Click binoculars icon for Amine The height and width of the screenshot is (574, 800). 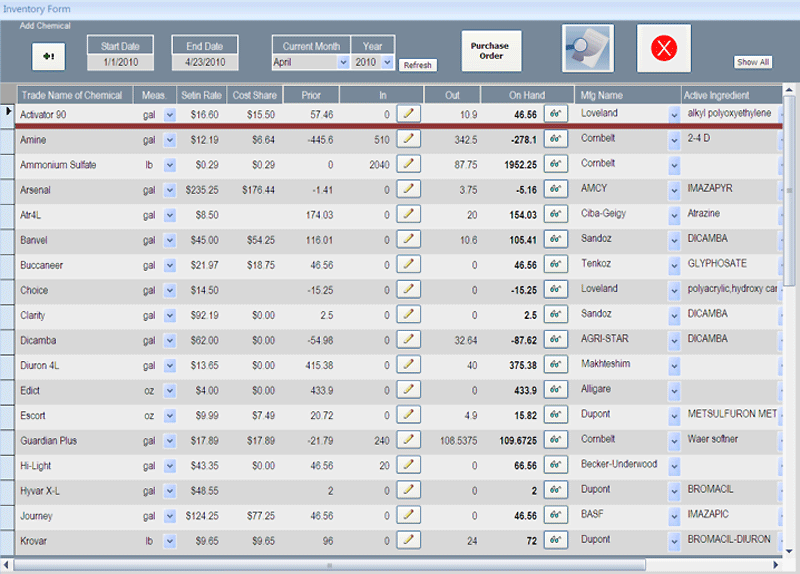pyautogui.click(x=556, y=139)
